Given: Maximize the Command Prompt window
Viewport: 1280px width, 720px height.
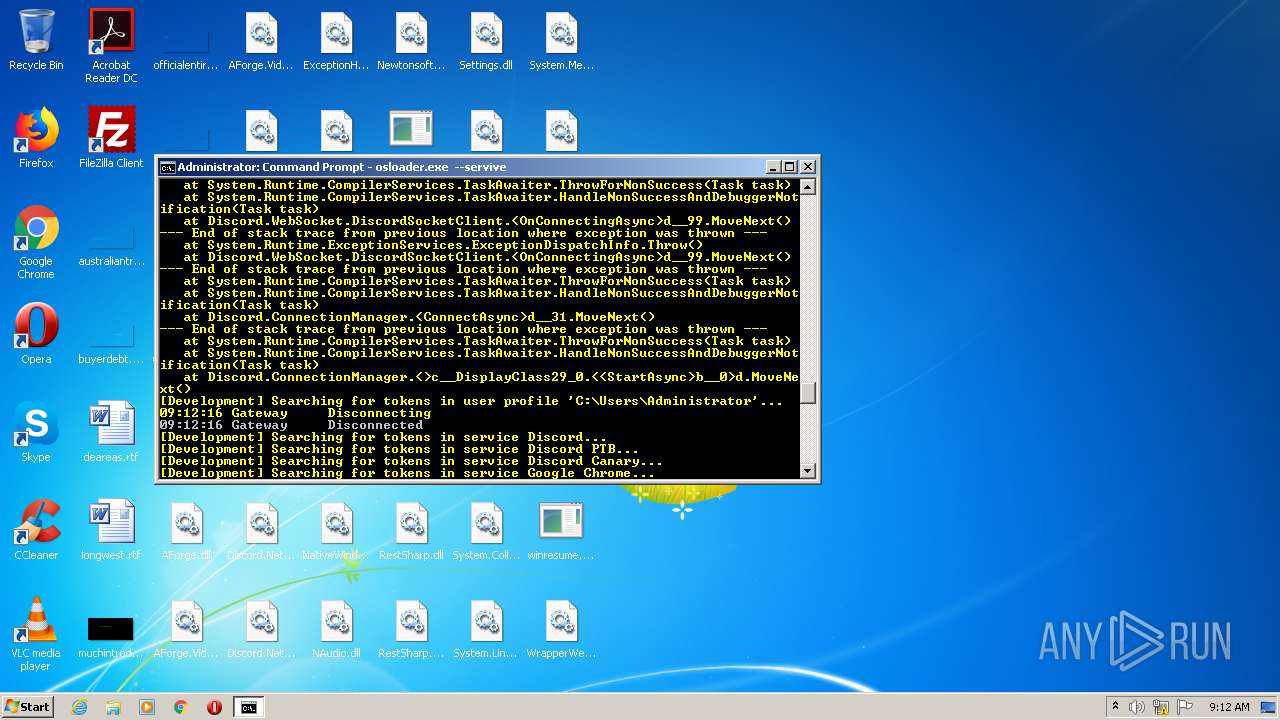Looking at the screenshot, I should pyautogui.click(x=789, y=167).
